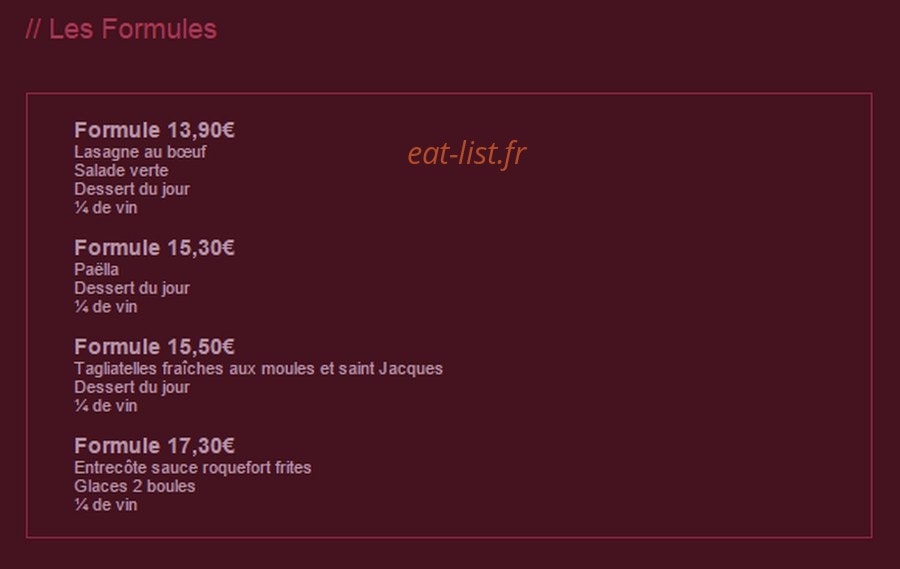The width and height of the screenshot is (900, 569).
Task: Select the Glaces 2 boules line
Action: (x=134, y=486)
